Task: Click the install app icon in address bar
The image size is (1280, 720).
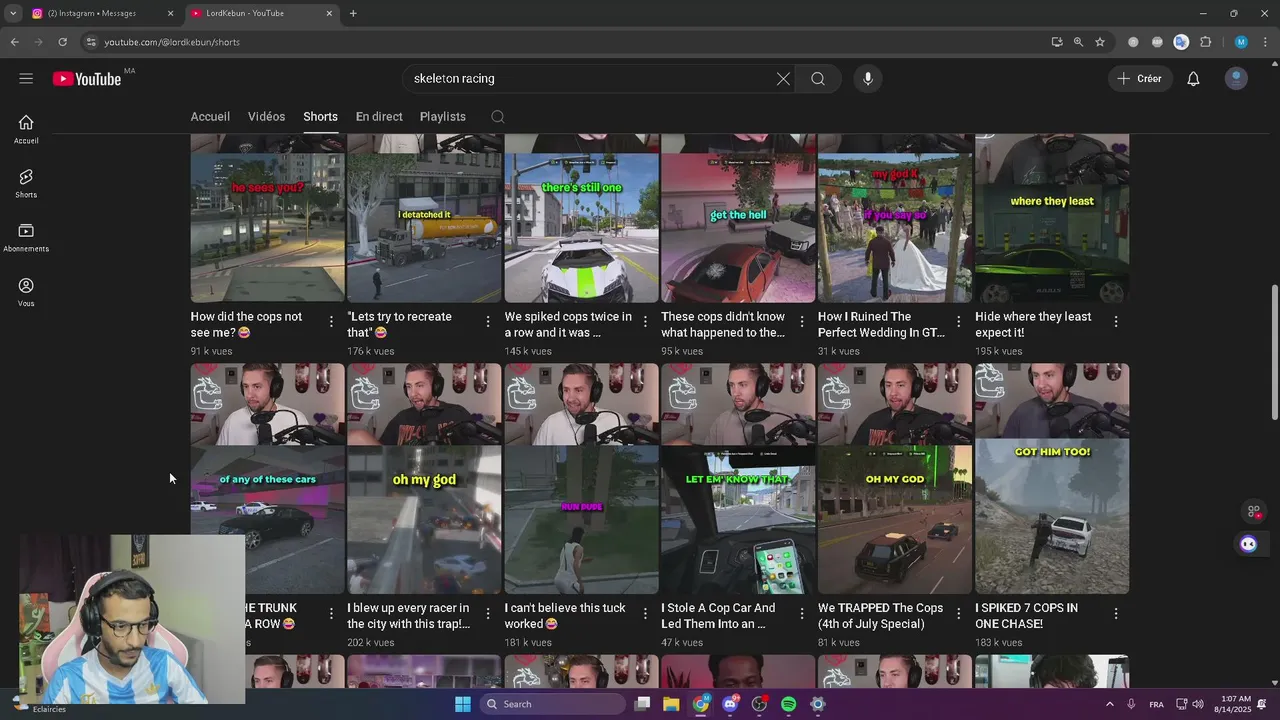Action: [x=1057, y=42]
